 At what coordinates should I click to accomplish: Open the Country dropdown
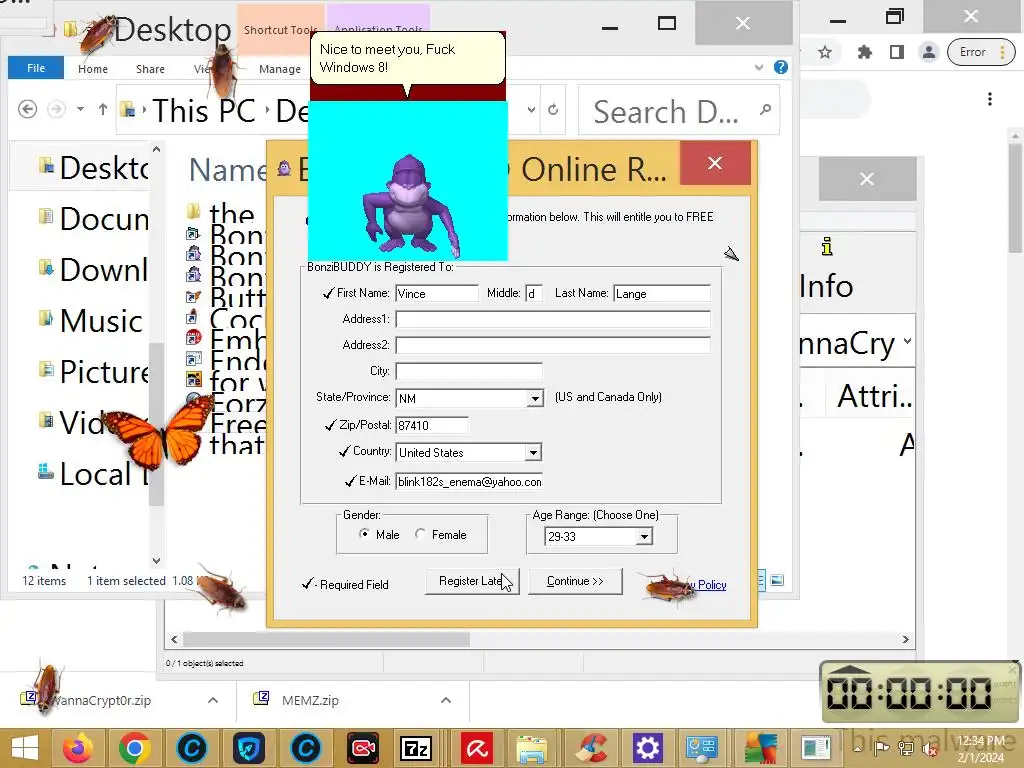click(533, 452)
